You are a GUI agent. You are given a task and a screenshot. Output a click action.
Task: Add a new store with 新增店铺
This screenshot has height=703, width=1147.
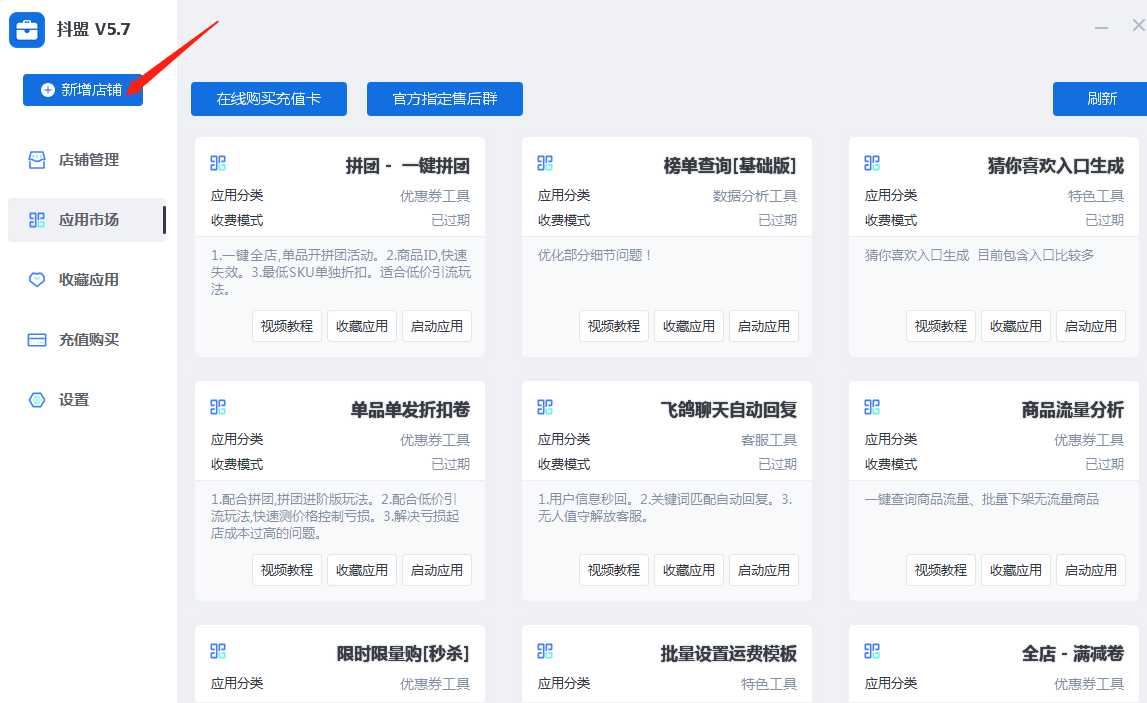(x=83, y=90)
